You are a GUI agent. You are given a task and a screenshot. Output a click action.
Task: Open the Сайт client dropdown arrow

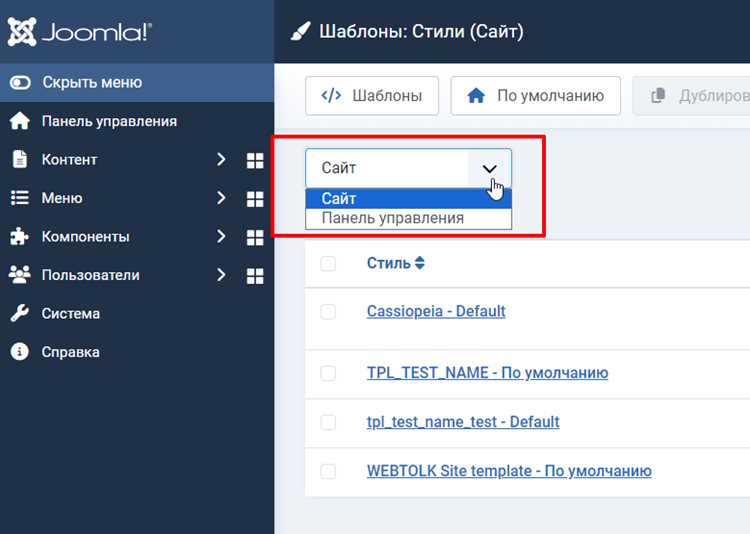point(489,168)
